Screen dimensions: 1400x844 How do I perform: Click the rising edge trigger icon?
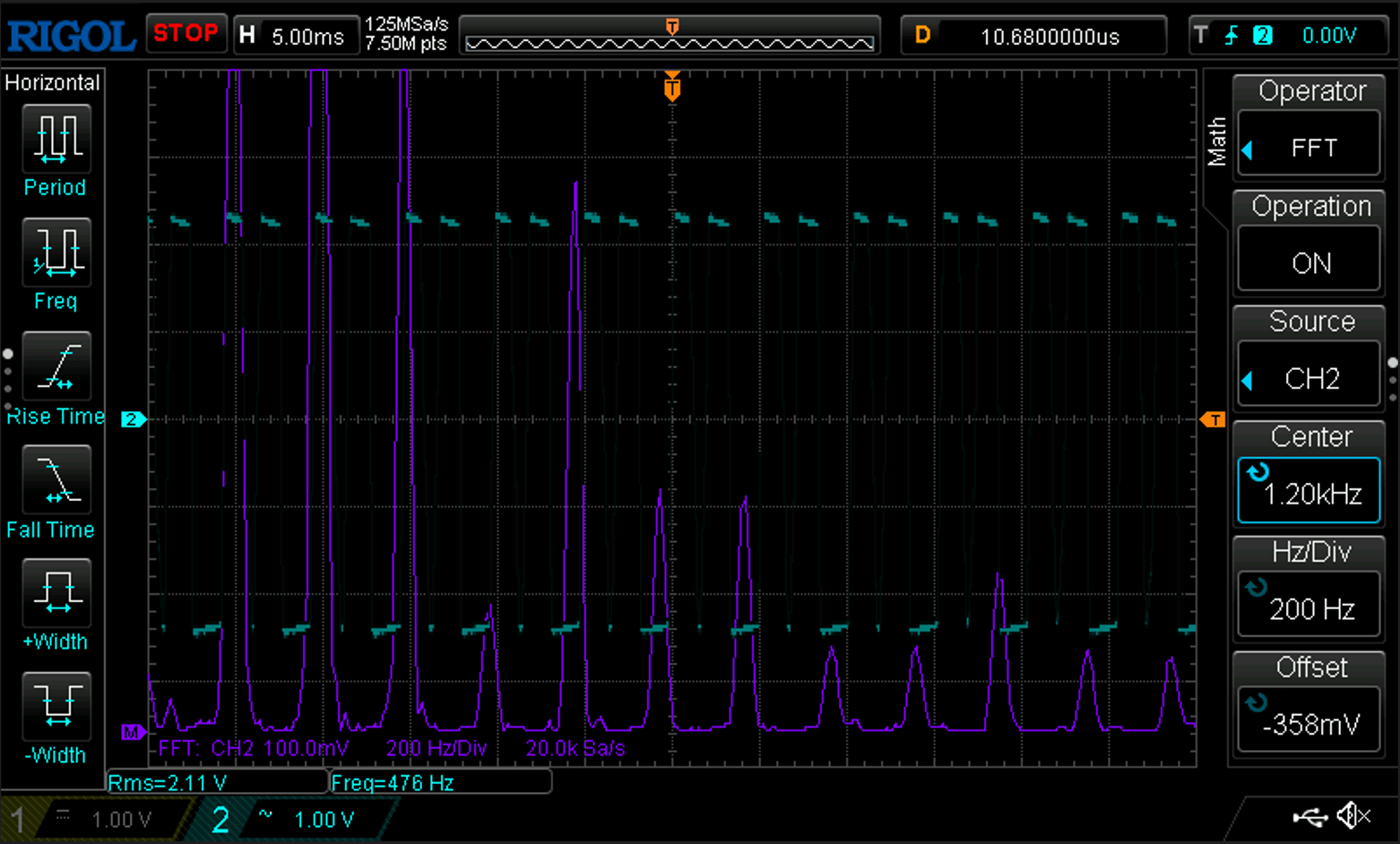pos(1231,35)
